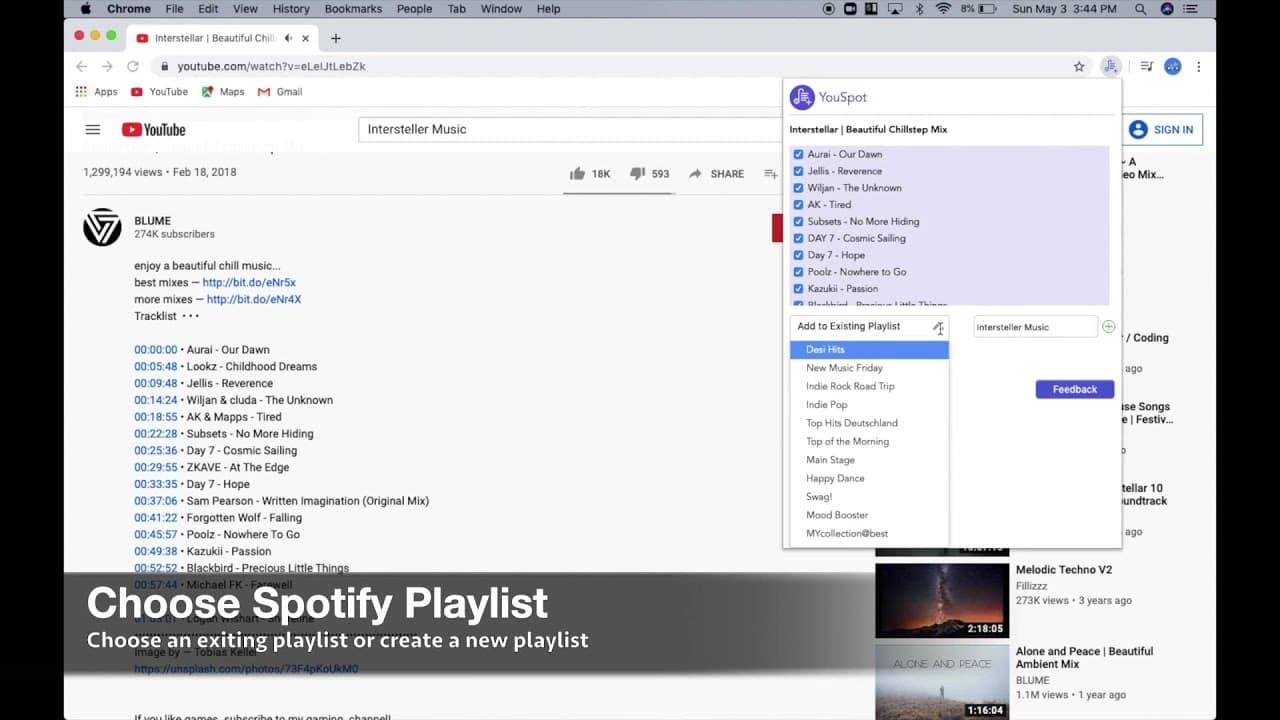The width and height of the screenshot is (1280, 720).
Task: Click the YouSpot extension icon in toolbar
Action: tap(1110, 67)
